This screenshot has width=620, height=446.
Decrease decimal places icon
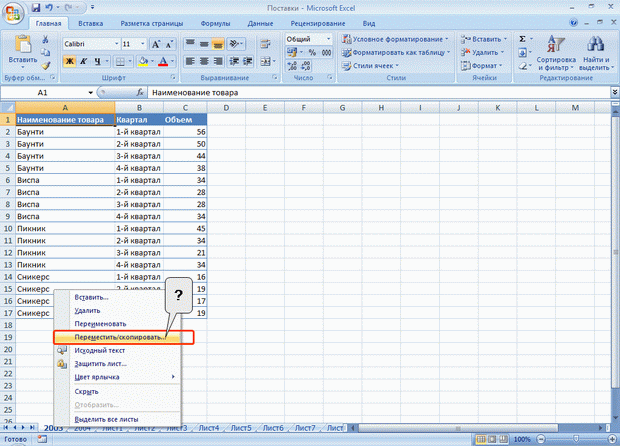point(306,66)
